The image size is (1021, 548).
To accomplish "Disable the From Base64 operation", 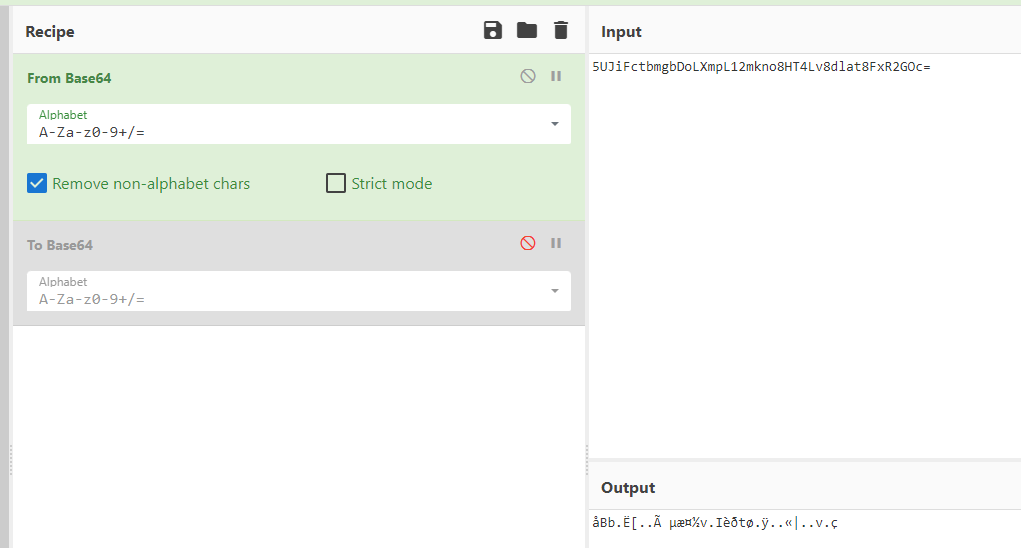I will click(x=528, y=76).
